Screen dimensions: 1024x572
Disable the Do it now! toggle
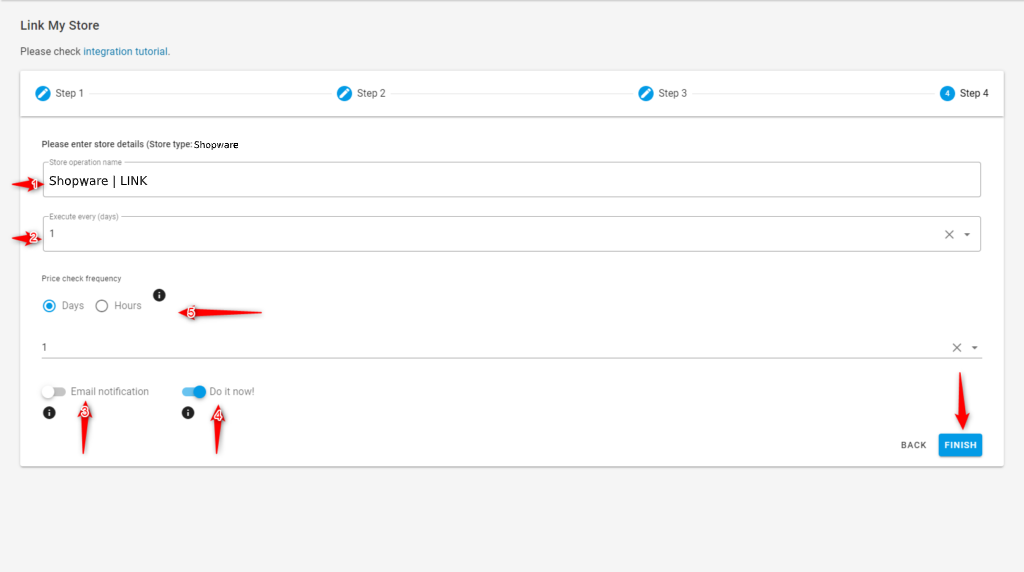pos(194,392)
